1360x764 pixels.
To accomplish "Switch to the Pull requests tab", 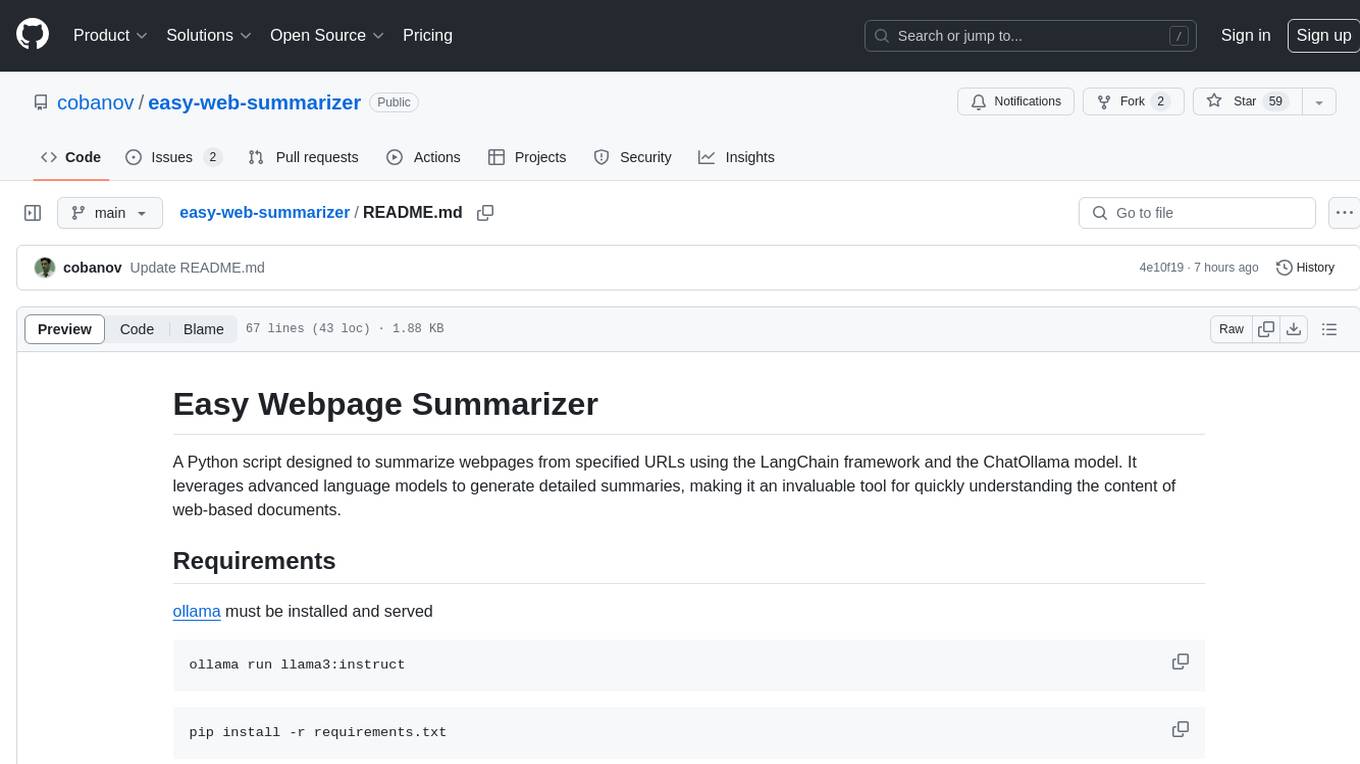I will 303,157.
